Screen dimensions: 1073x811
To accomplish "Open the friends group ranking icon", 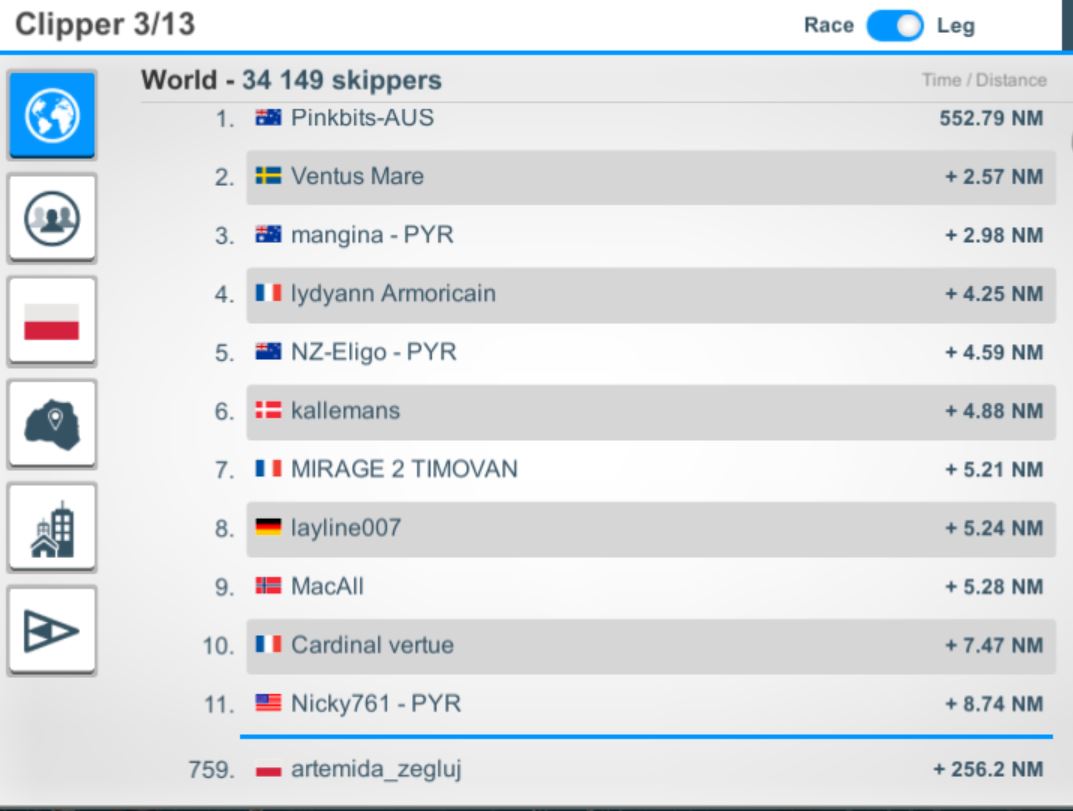I will coord(52,218).
